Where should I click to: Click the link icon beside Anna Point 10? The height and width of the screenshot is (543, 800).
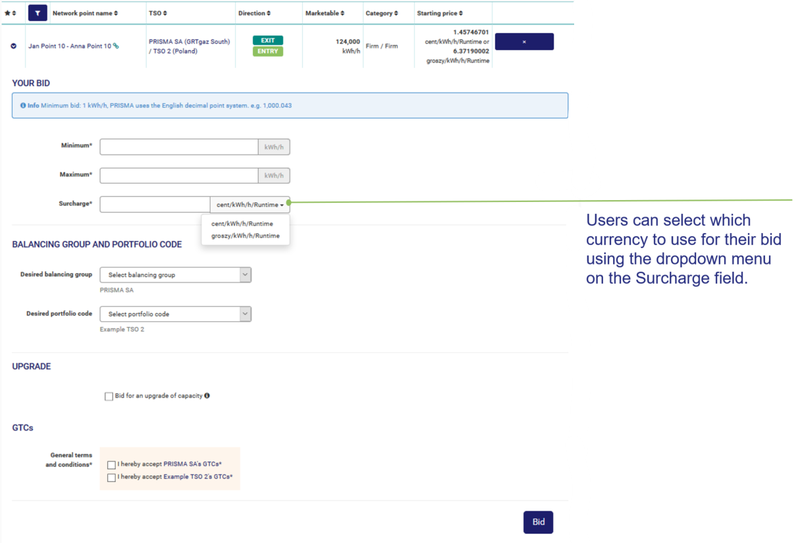[116, 46]
